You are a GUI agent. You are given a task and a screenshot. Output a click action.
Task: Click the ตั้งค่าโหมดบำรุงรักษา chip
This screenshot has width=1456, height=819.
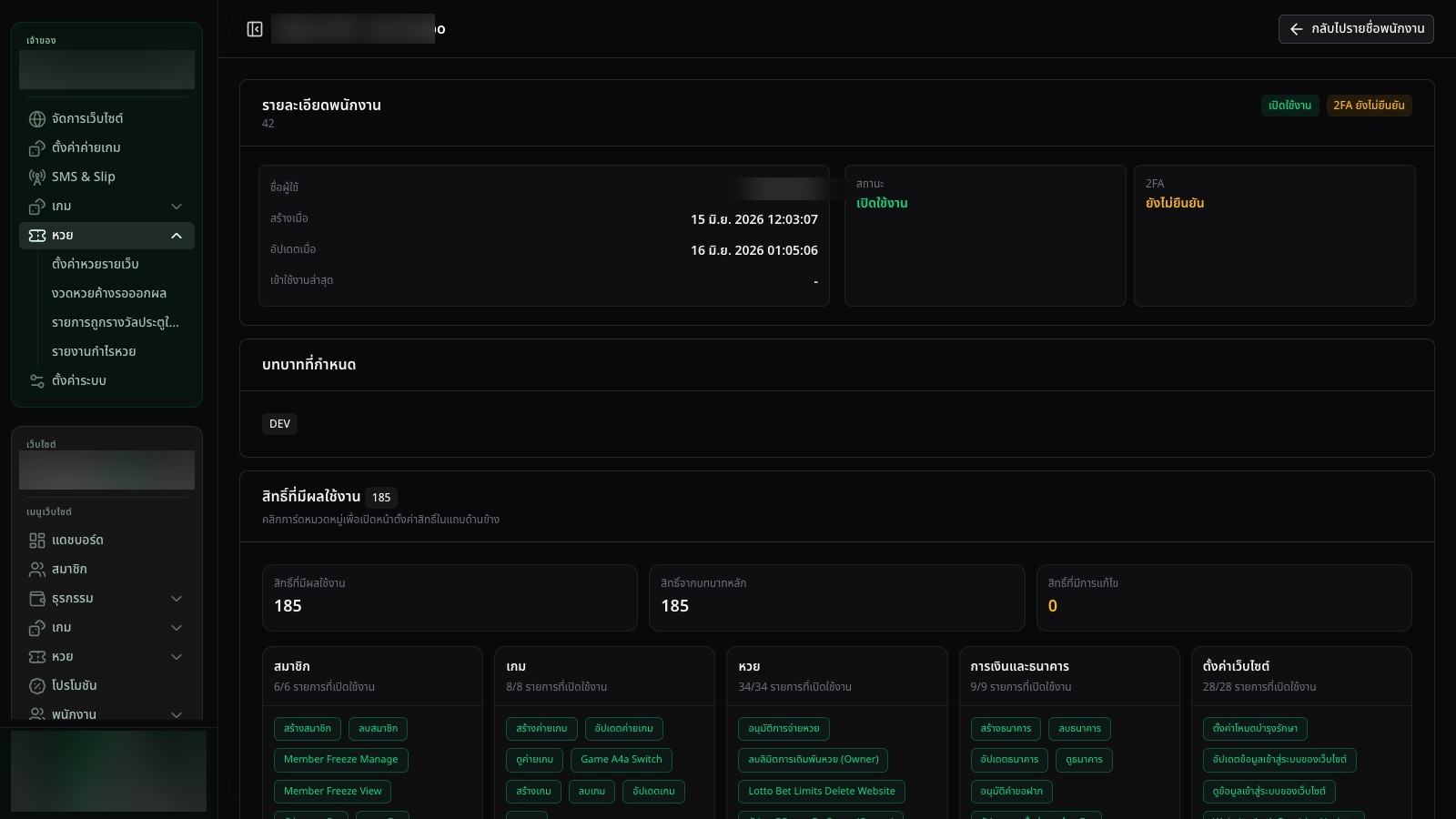(1255, 729)
